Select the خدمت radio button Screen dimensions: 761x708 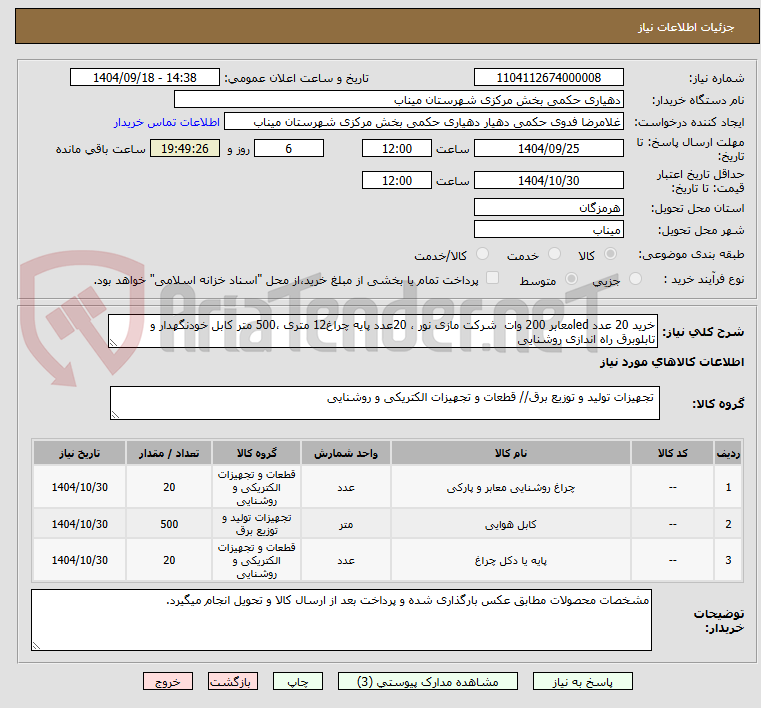[554, 254]
